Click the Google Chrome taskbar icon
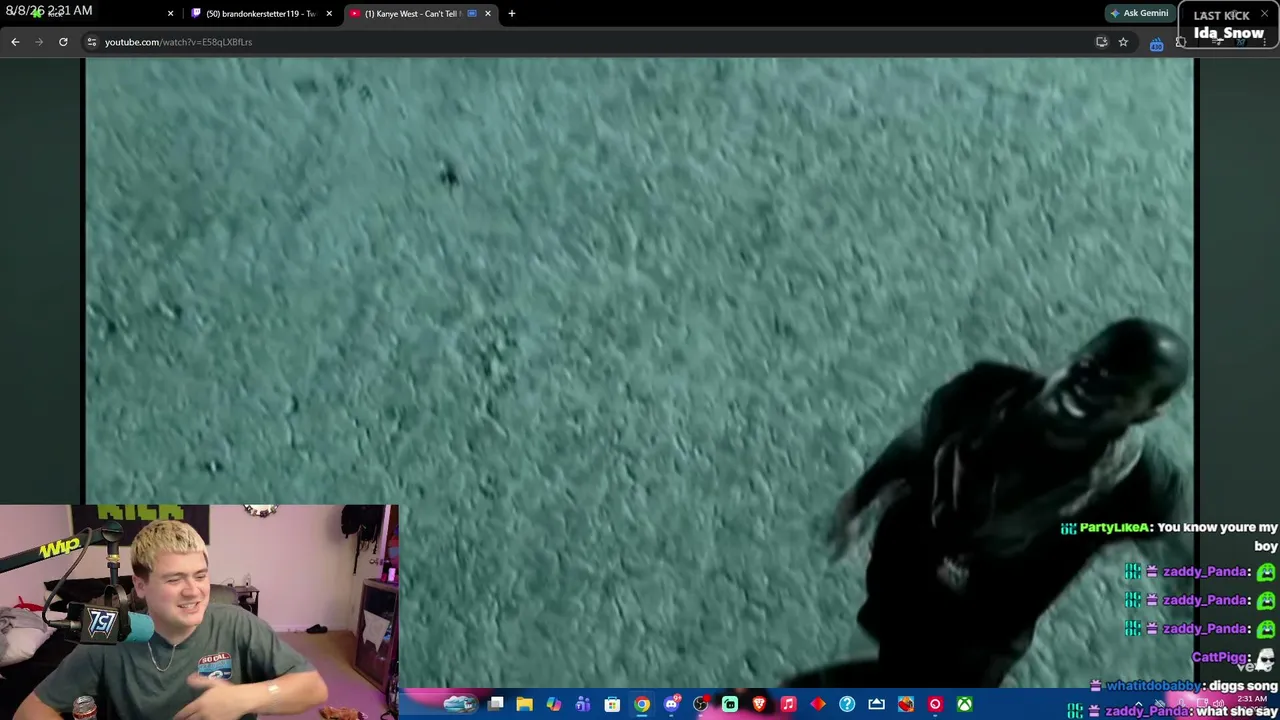The height and width of the screenshot is (720, 1280). (642, 705)
